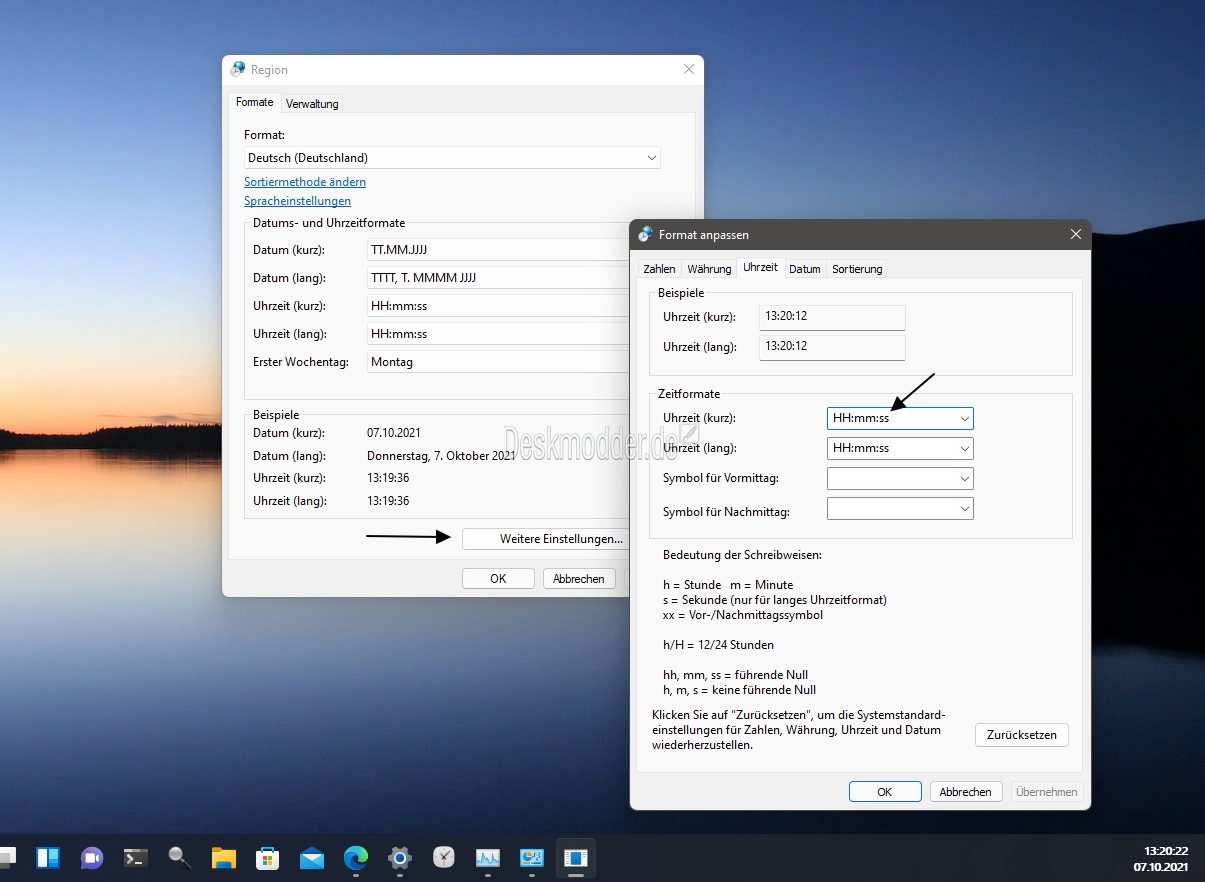Image resolution: width=1205 pixels, height=882 pixels.
Task: Open Teams Chat taskbar icon
Action: (x=92, y=857)
